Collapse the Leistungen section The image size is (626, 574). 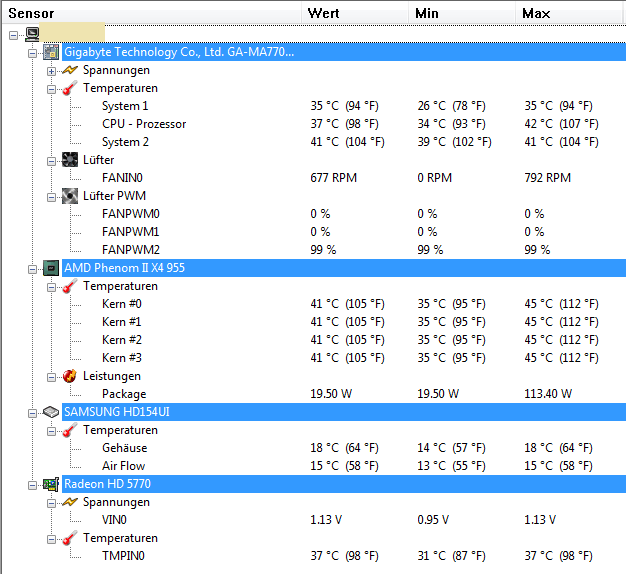tap(51, 377)
